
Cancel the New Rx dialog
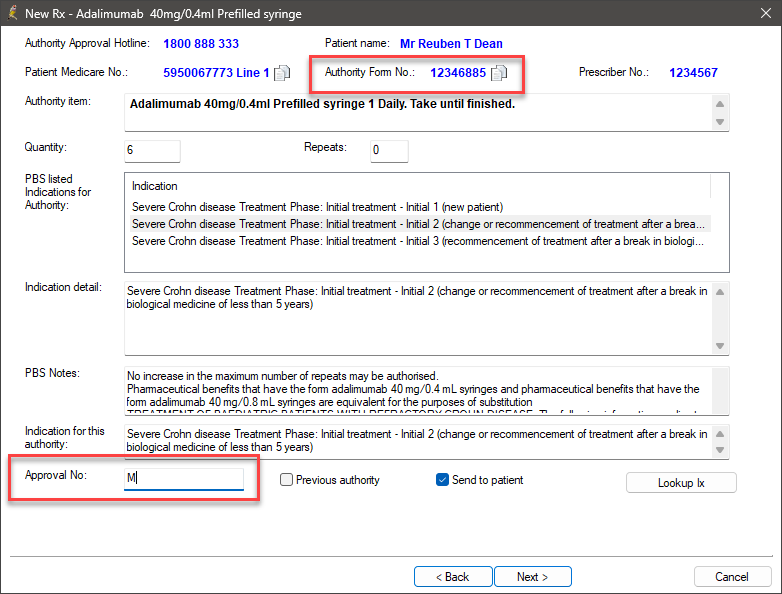point(732,577)
